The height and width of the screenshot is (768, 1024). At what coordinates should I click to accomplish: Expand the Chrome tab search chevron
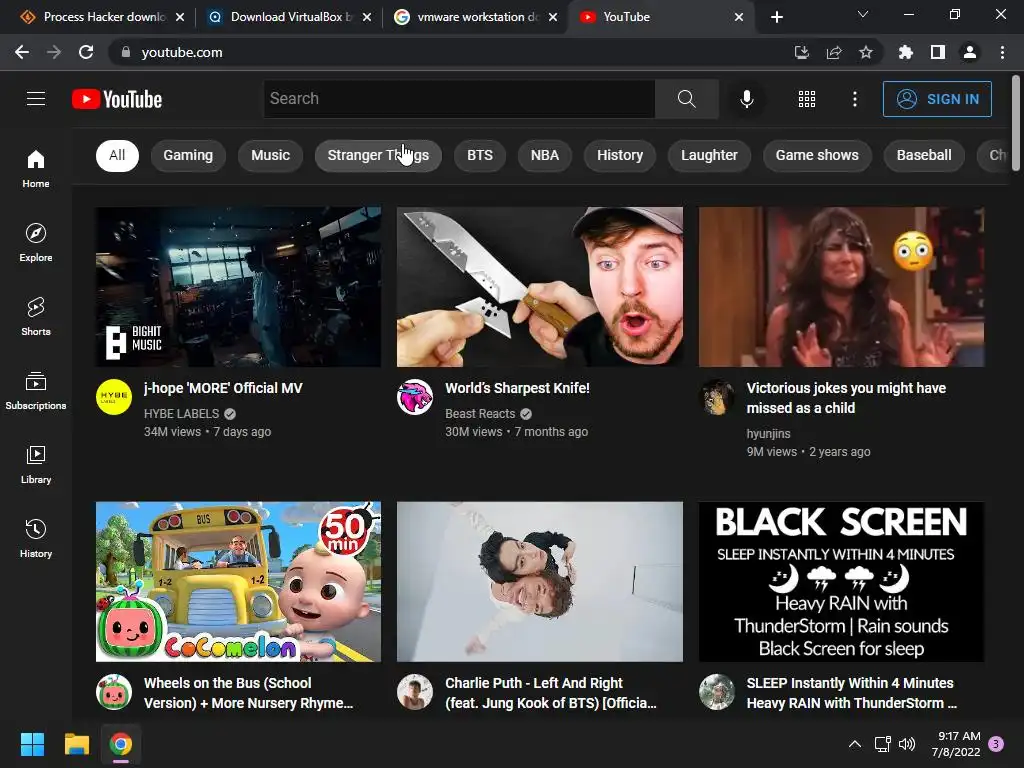[x=863, y=14]
